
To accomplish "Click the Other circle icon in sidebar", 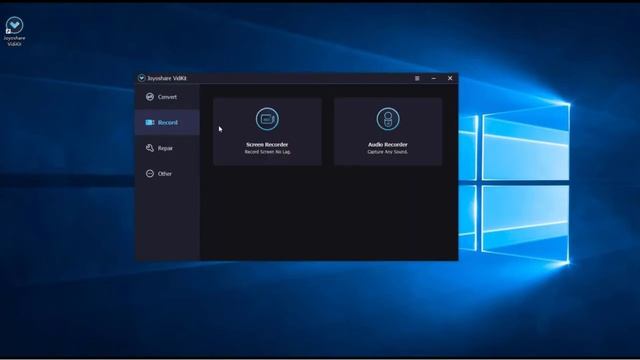I will click(150, 173).
